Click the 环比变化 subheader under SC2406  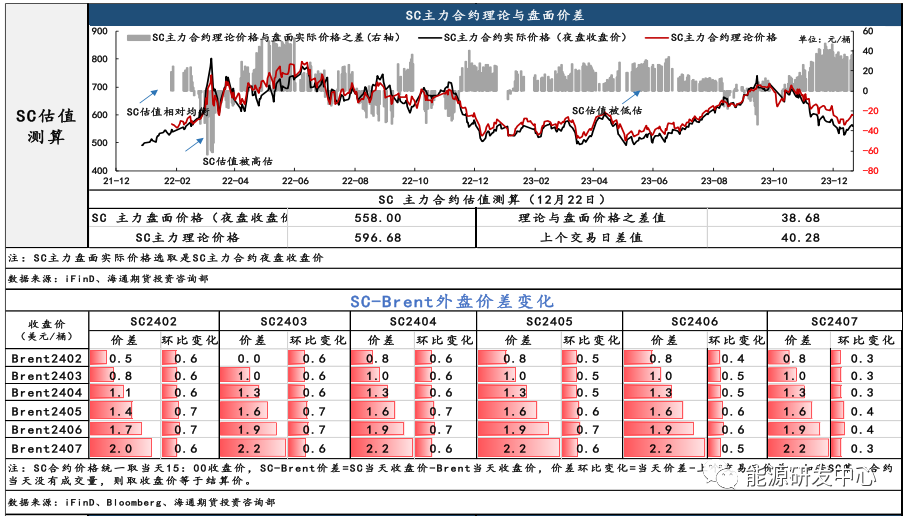737,340
